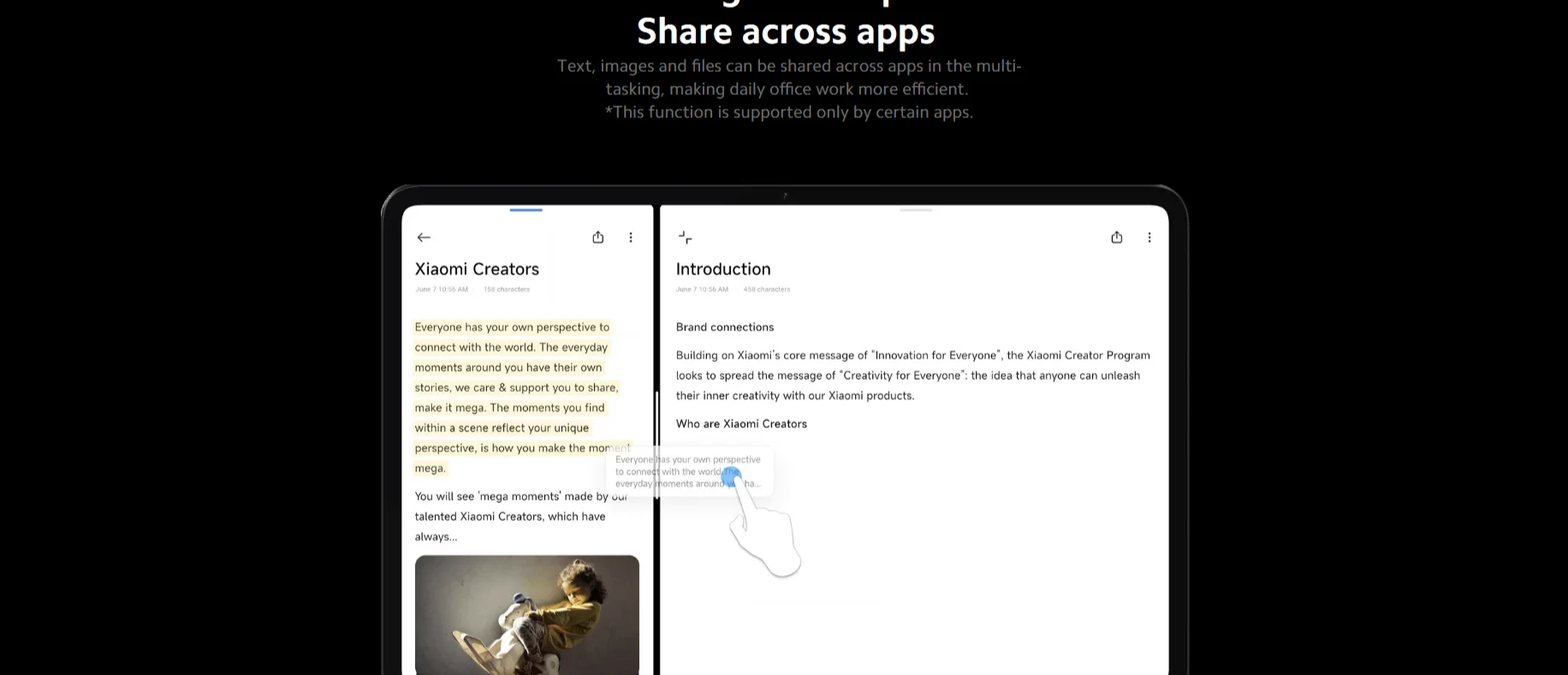Open the photo in the Xiaomi Creators note
The width and height of the screenshot is (1568, 675).
[527, 615]
